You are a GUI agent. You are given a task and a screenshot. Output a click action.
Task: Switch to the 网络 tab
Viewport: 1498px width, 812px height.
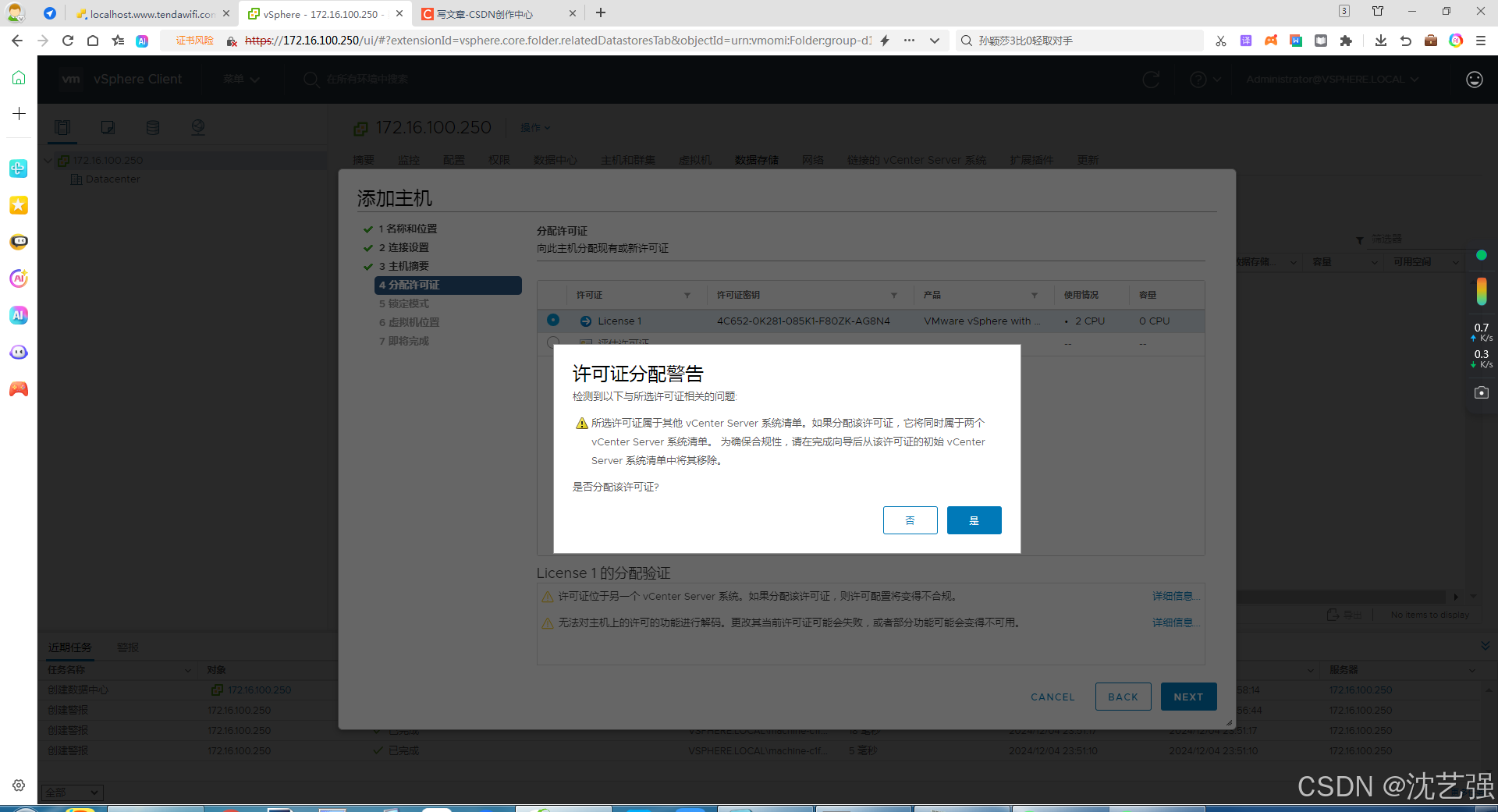click(813, 160)
